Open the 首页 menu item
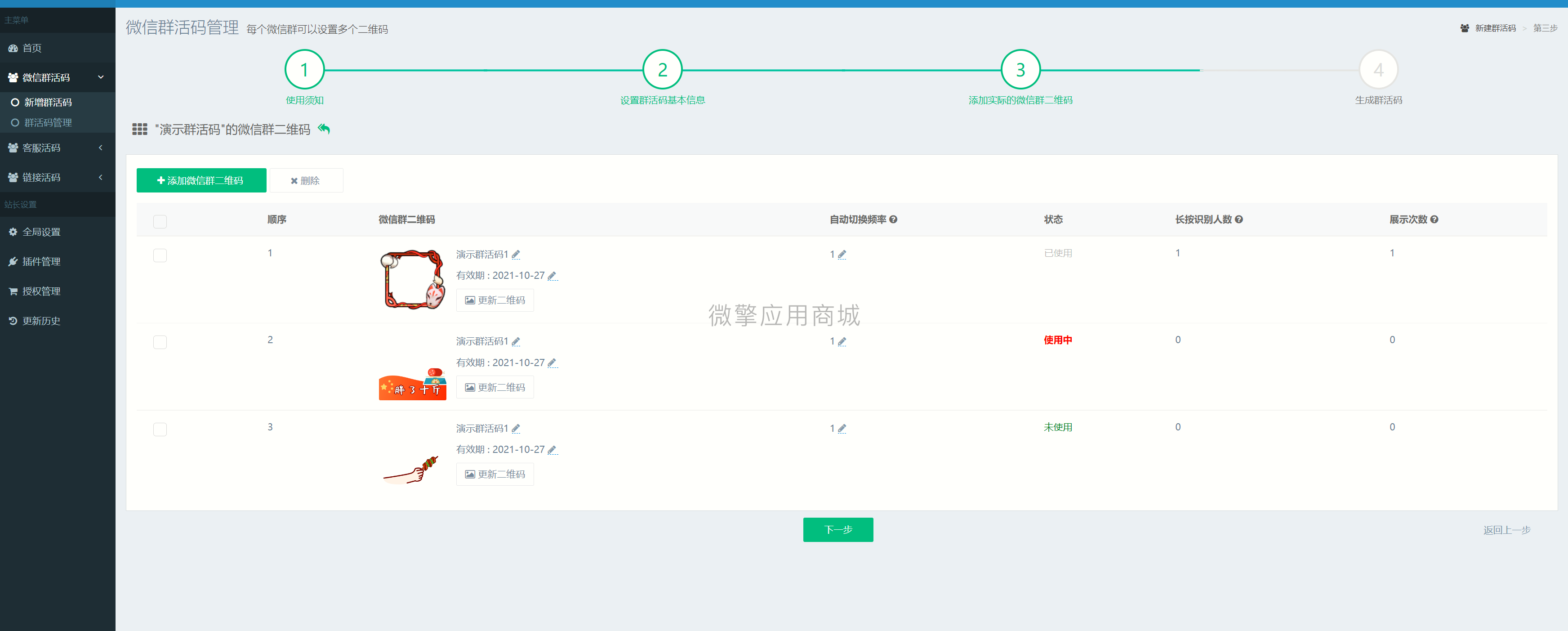The width and height of the screenshot is (1568, 631). (x=58, y=48)
